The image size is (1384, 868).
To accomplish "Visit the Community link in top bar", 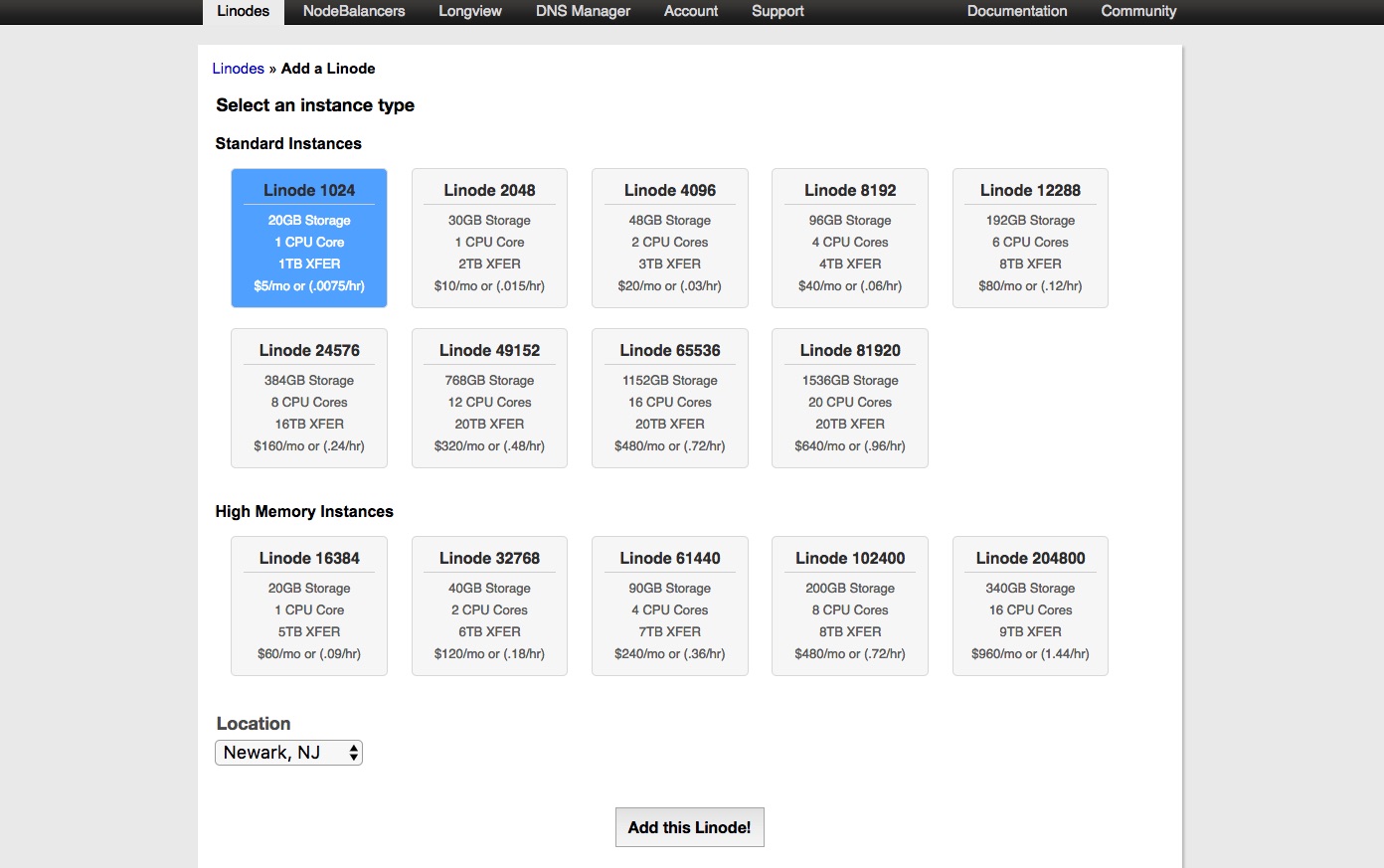I will click(1138, 12).
